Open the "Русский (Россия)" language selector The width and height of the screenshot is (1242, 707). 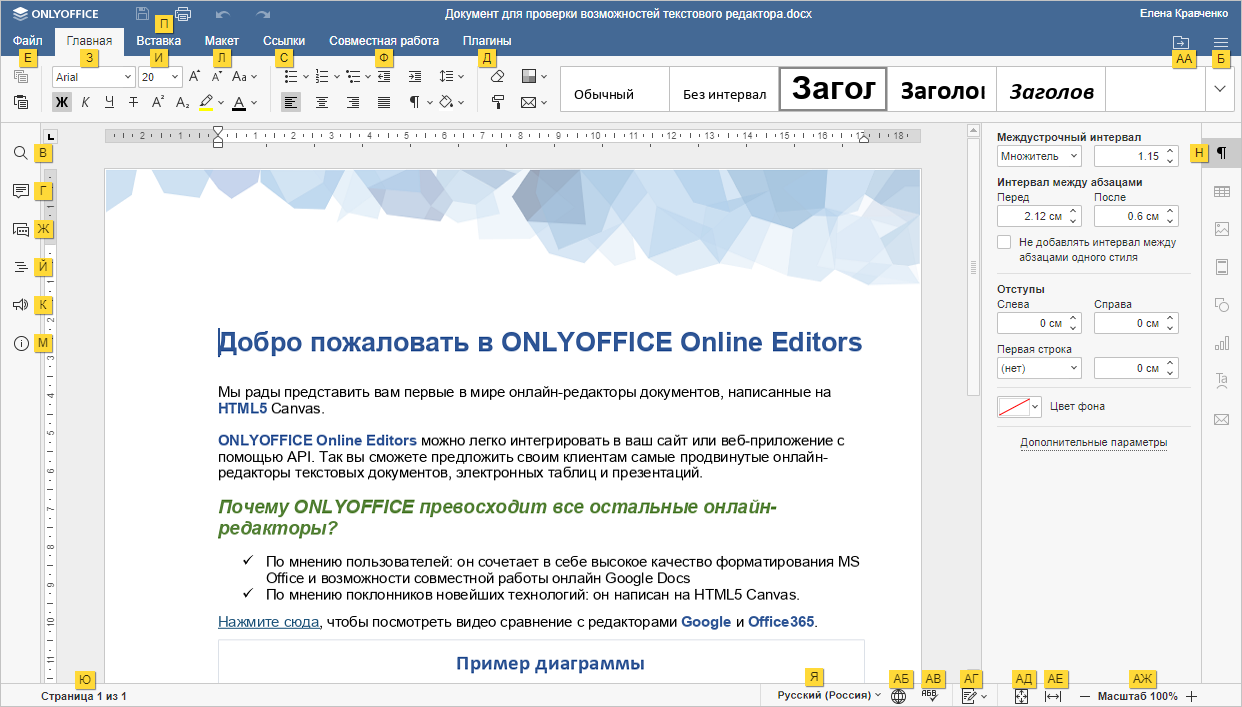tap(829, 696)
